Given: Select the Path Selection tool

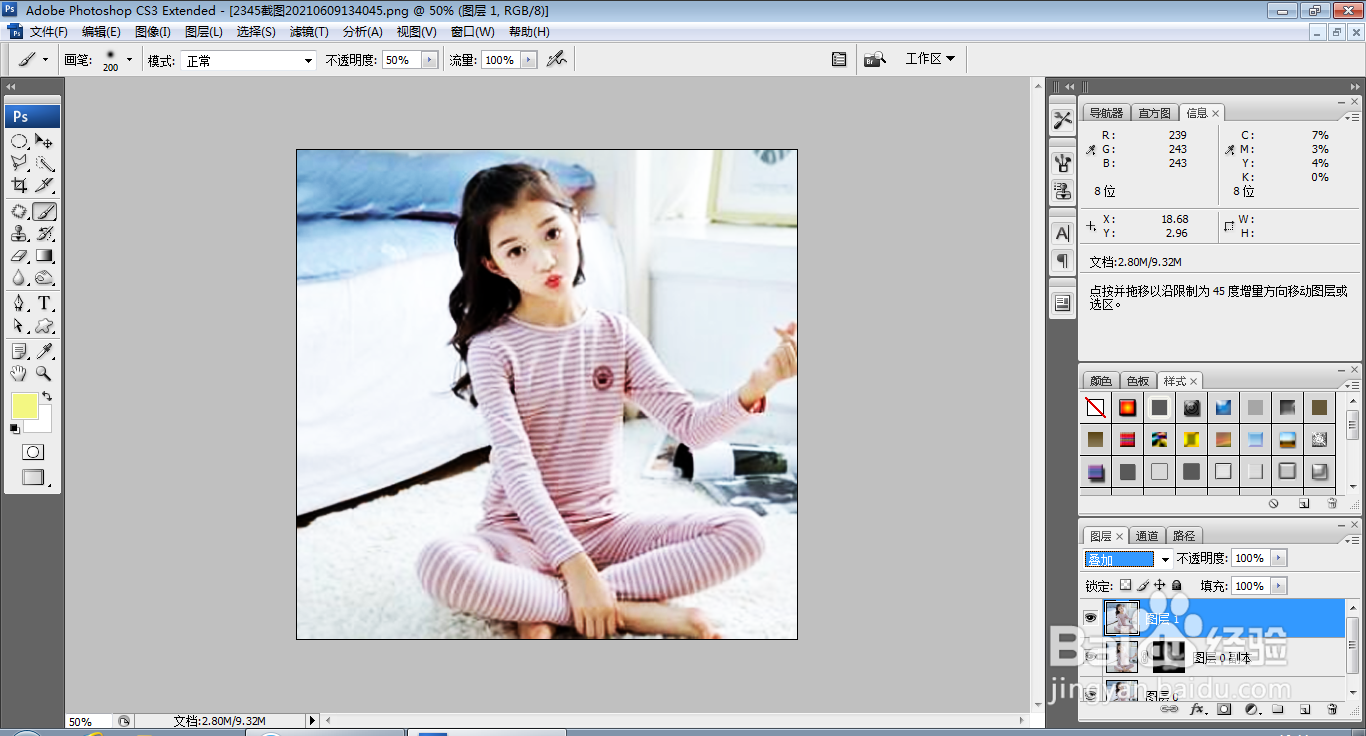Looking at the screenshot, I should pos(19,326).
